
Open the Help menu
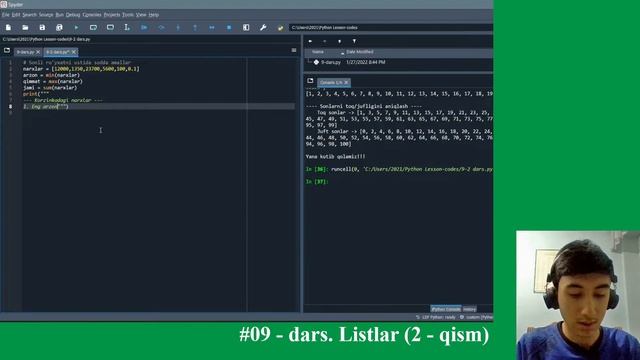pyautogui.click(x=154, y=15)
